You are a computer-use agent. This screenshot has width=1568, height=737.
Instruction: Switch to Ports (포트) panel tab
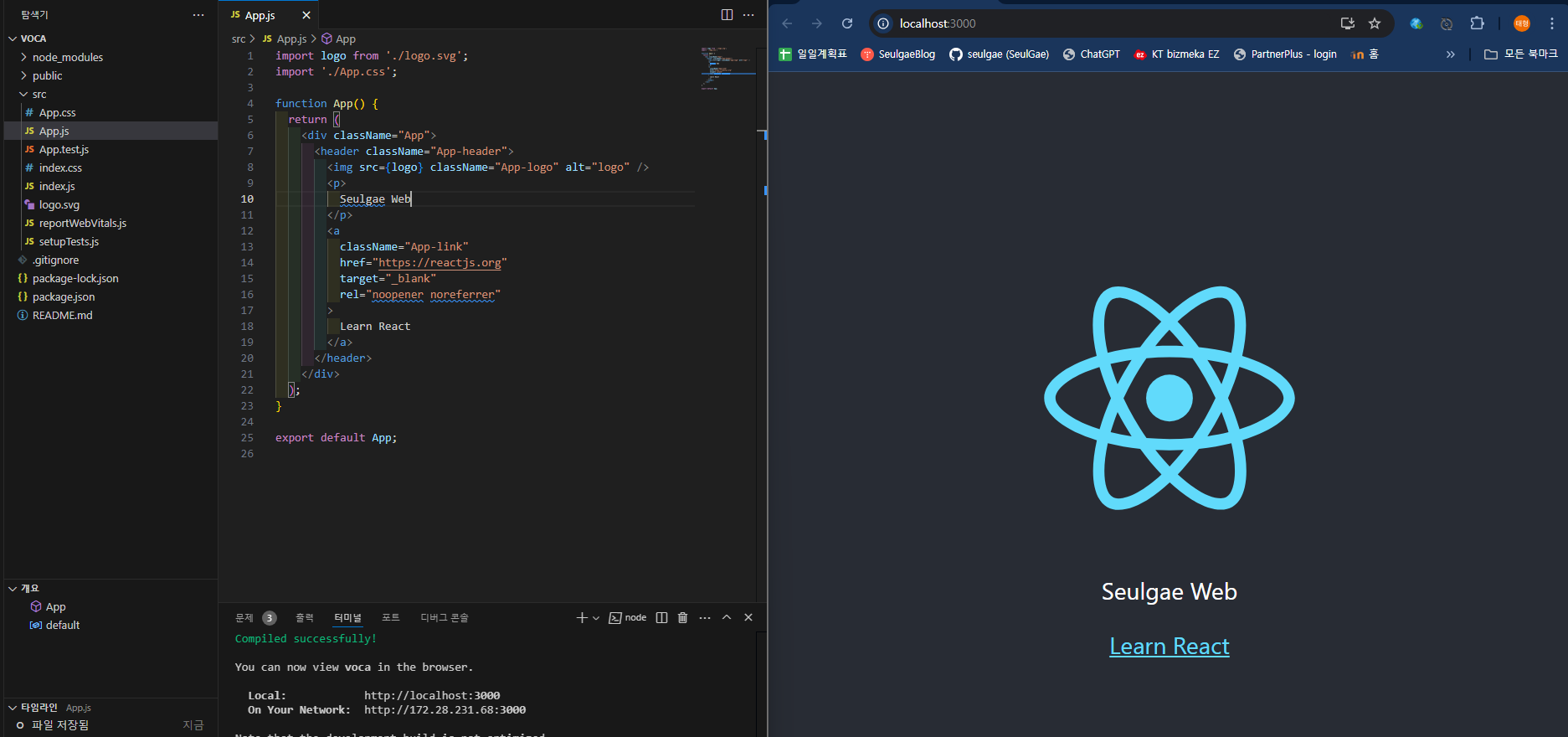pyautogui.click(x=391, y=618)
